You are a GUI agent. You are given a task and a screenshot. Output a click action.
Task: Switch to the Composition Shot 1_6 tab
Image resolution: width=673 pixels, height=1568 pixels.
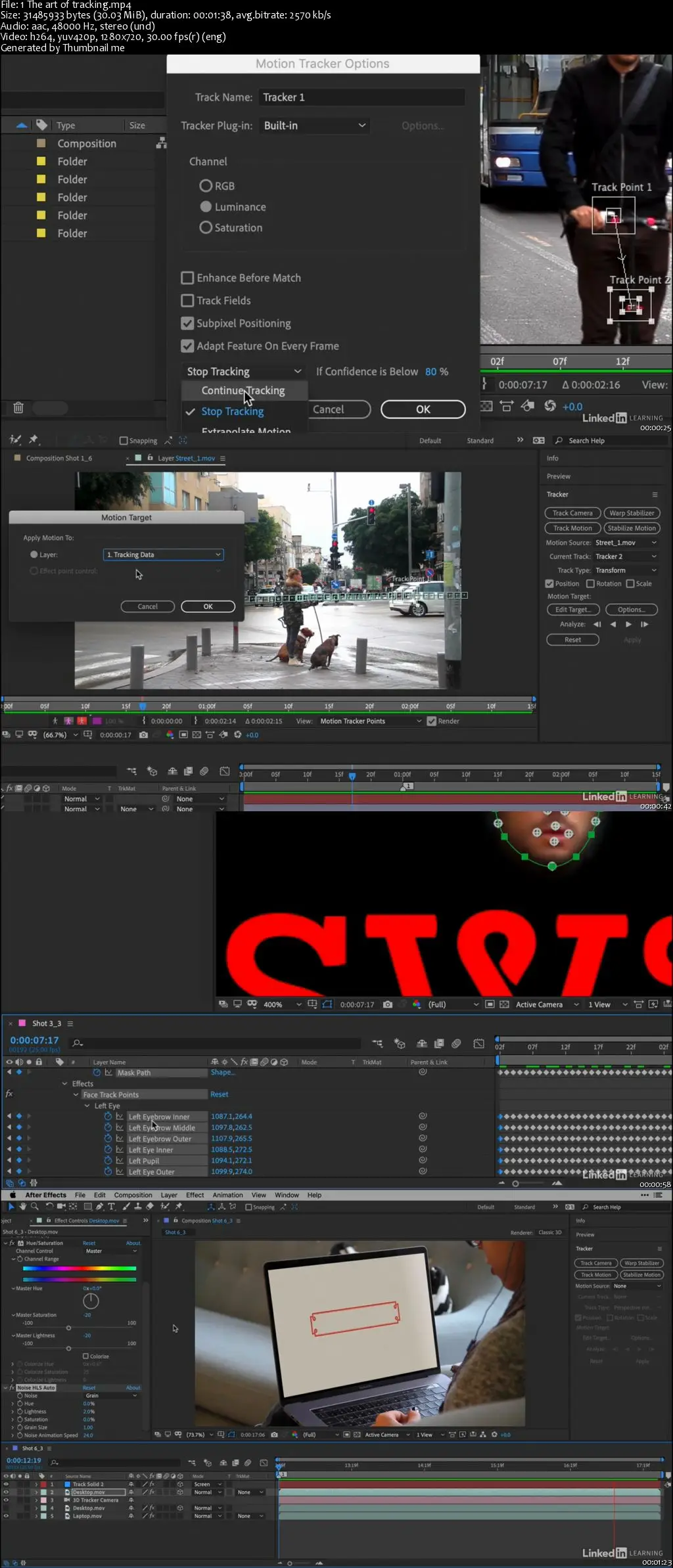[59, 458]
